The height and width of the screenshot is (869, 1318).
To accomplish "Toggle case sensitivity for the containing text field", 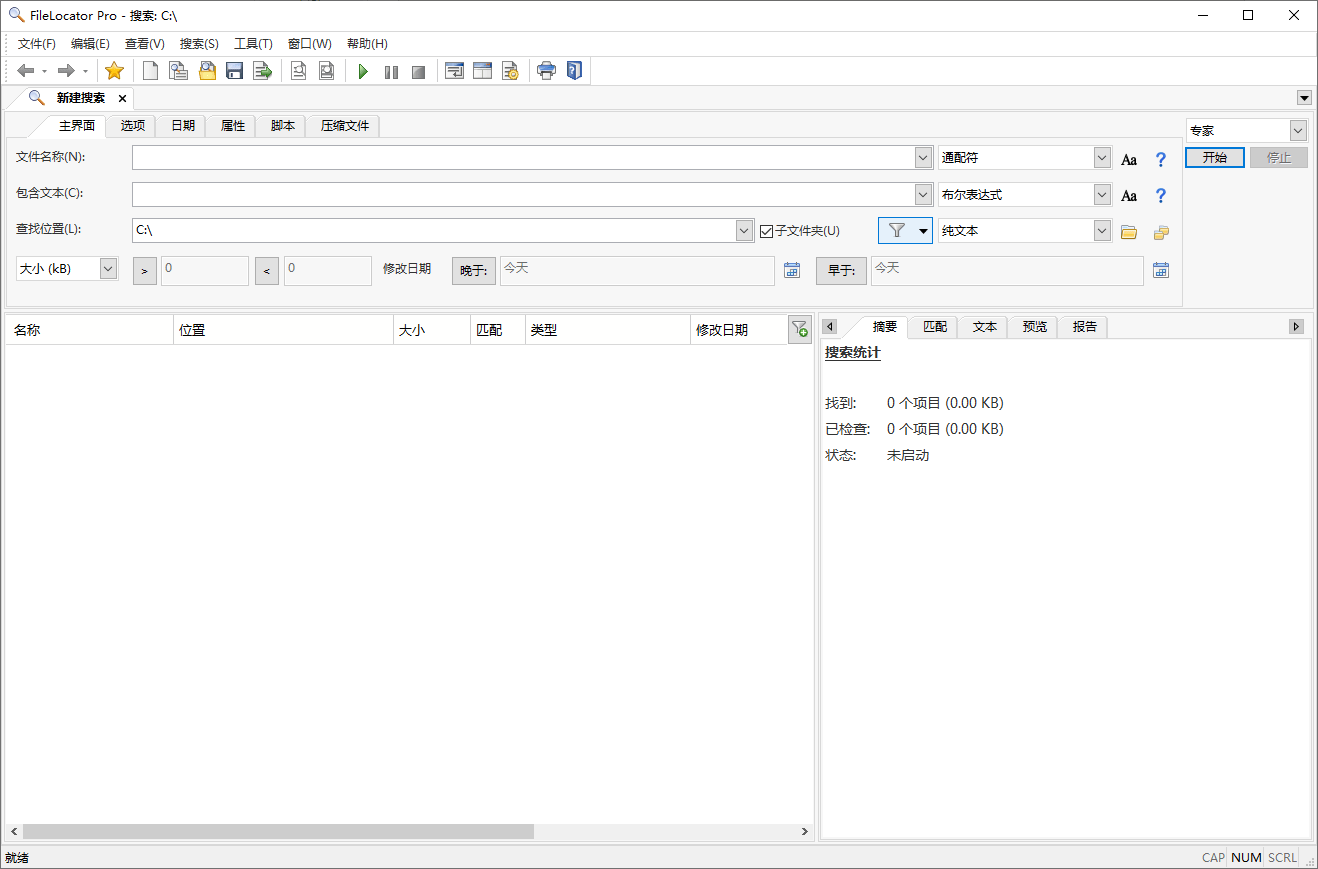I will point(1129,194).
